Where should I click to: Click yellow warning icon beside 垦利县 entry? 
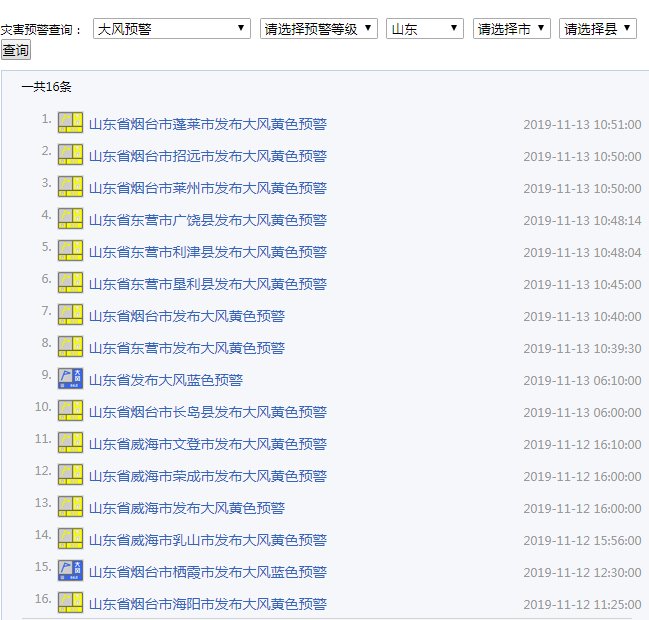(70, 282)
